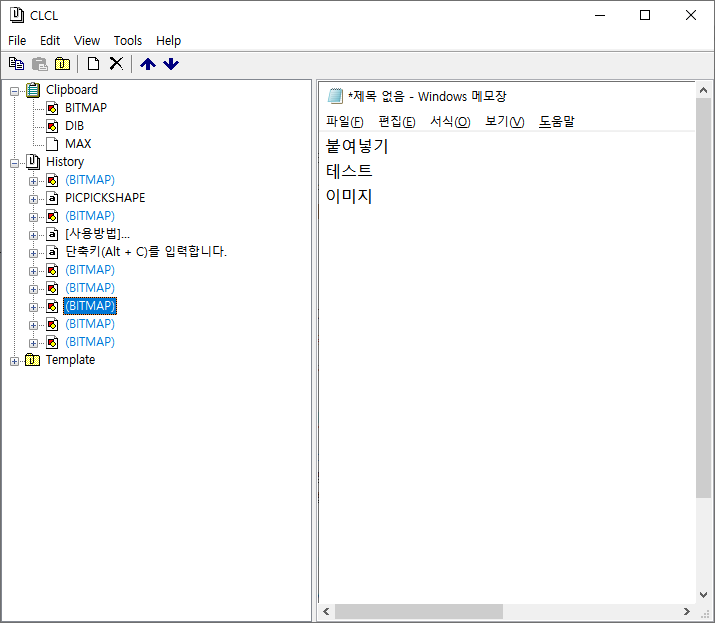
Task: Collapse the Clipboard tree node
Action: (15, 91)
